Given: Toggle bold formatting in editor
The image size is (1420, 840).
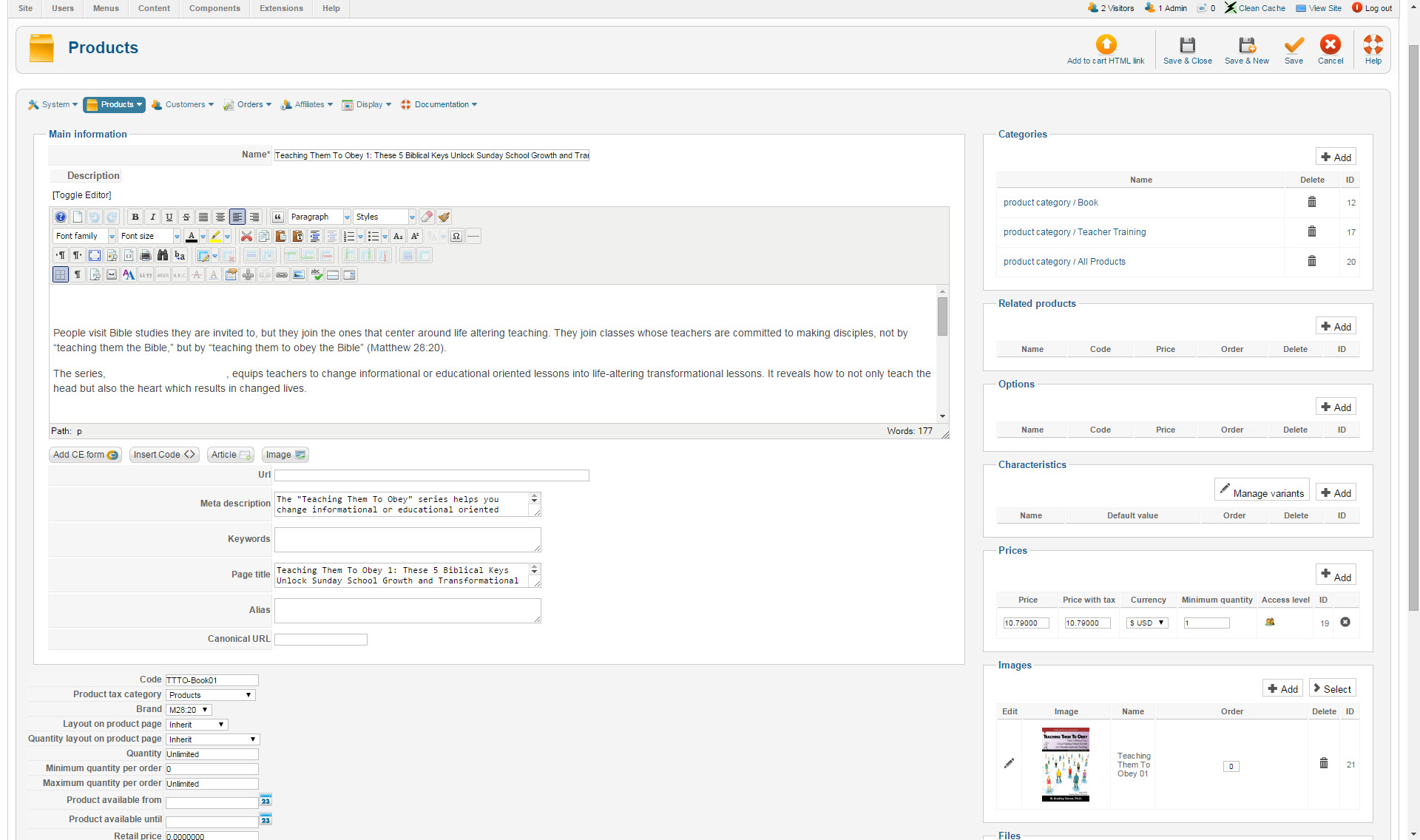Looking at the screenshot, I should tap(135, 217).
